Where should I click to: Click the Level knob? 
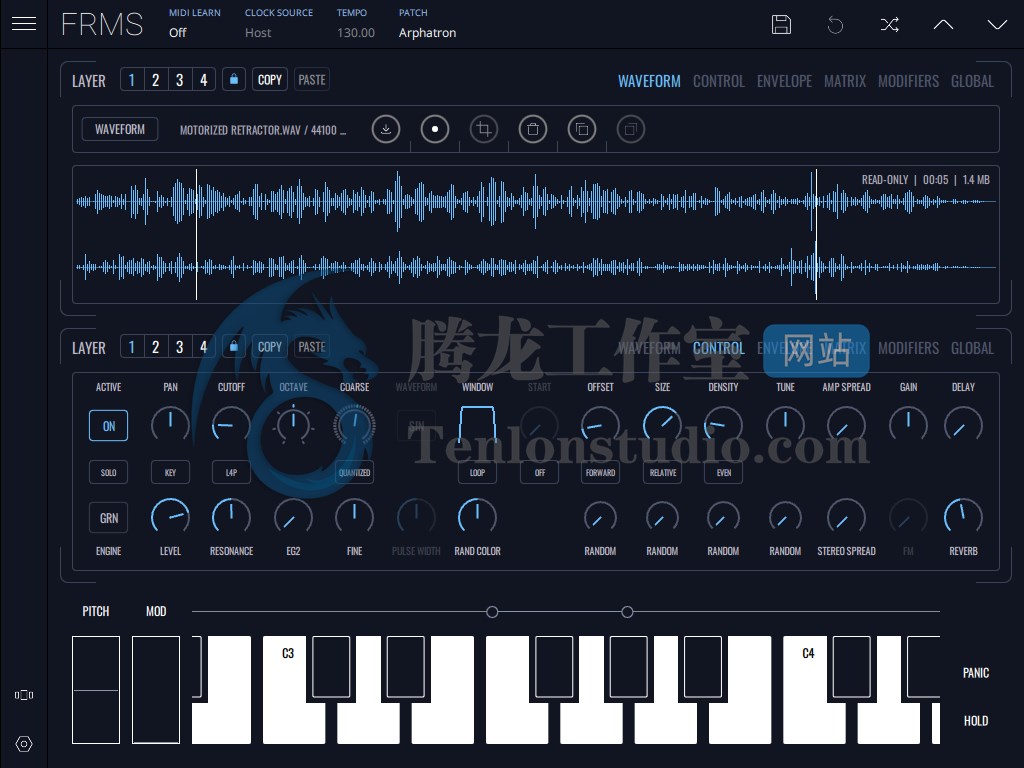click(x=170, y=517)
